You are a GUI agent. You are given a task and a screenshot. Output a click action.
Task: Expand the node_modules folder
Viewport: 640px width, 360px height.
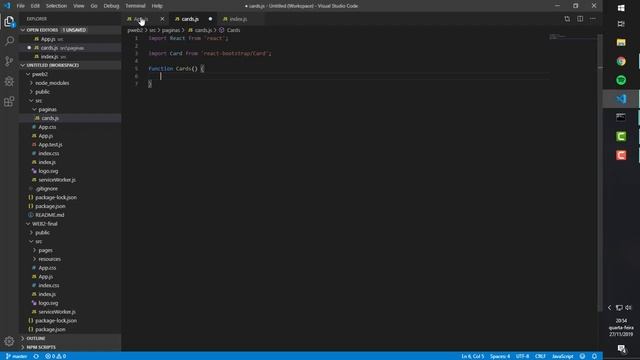[x=31, y=83]
